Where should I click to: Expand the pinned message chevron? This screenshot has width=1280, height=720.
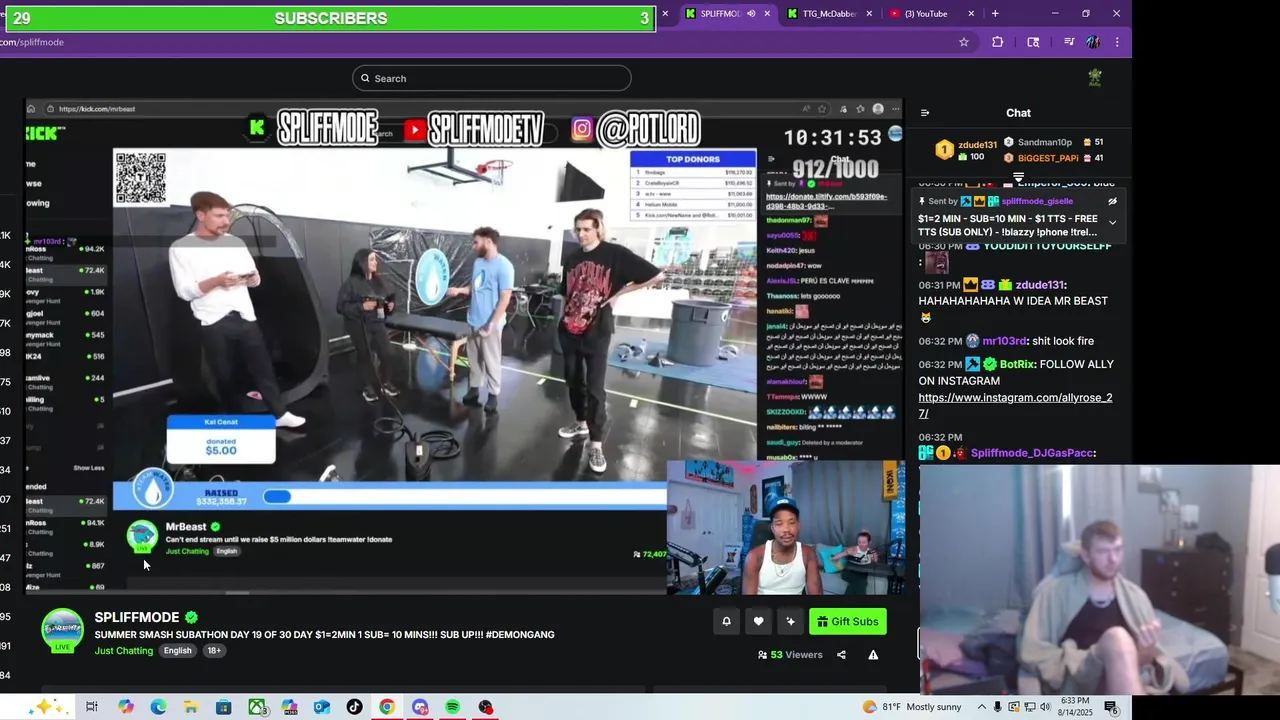tap(1112, 222)
